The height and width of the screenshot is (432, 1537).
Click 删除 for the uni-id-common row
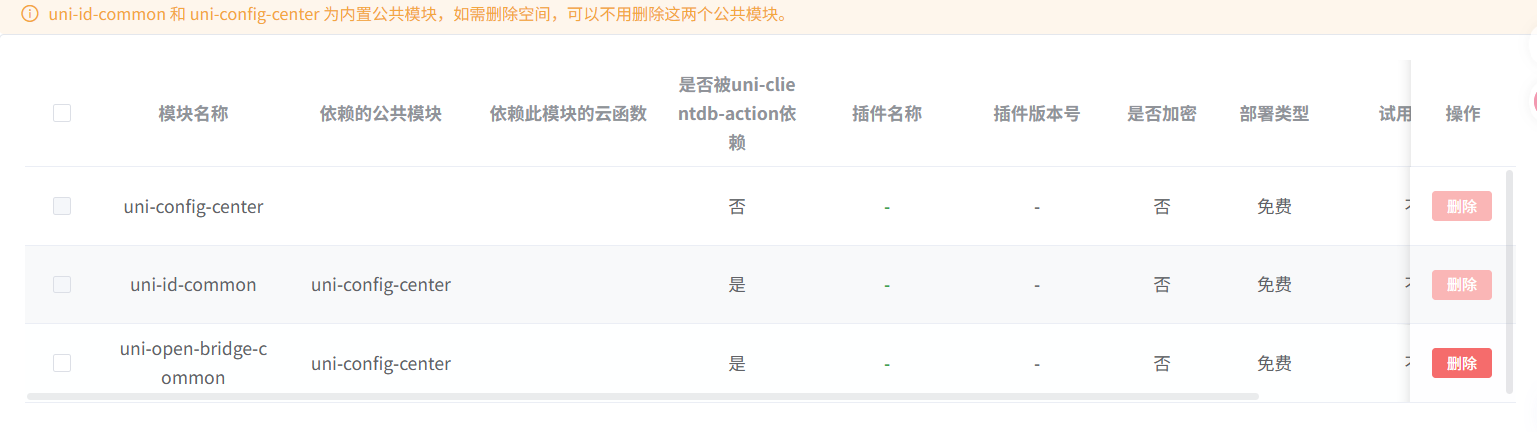pos(1461,285)
